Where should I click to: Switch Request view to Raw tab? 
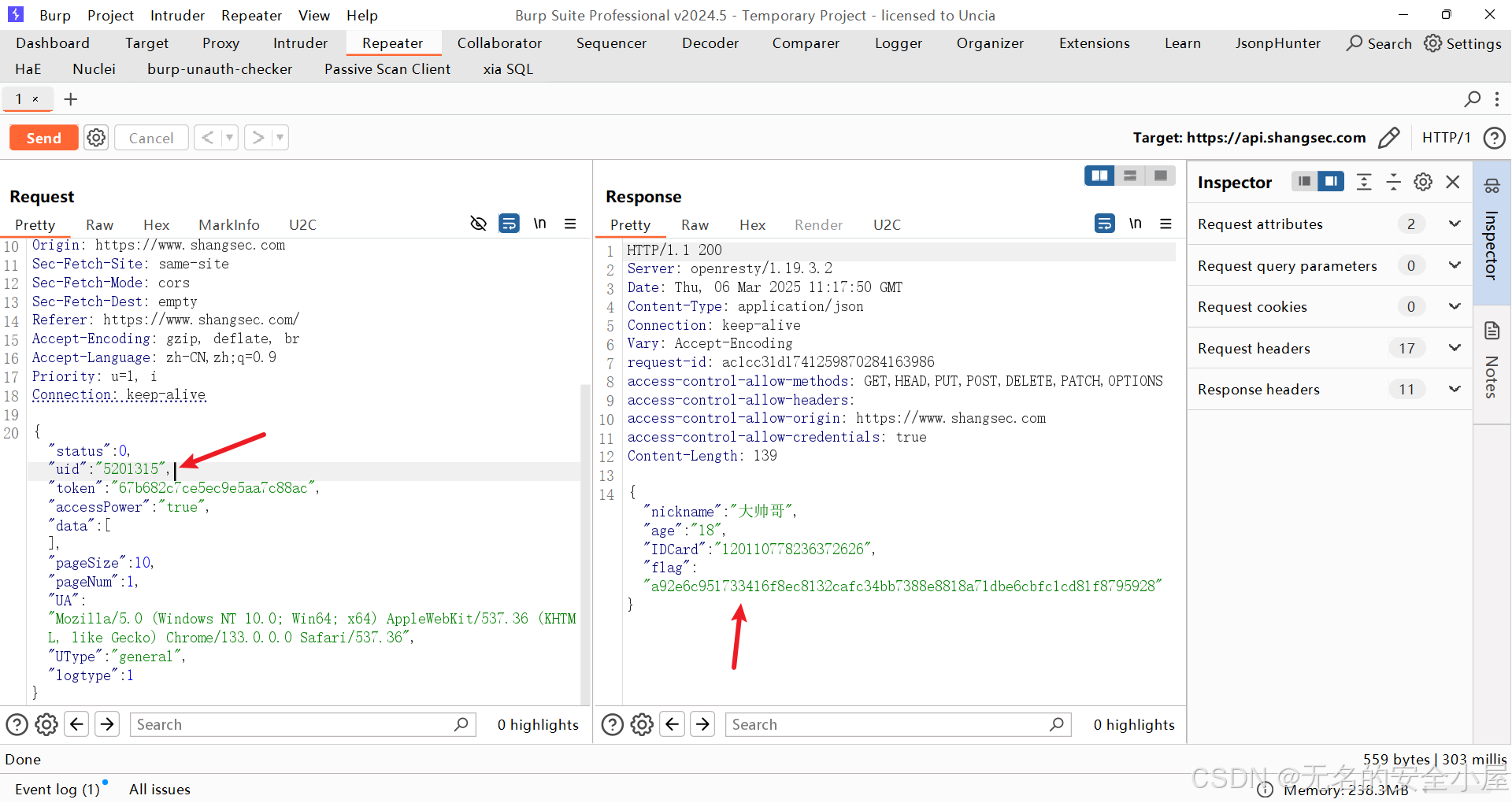click(x=99, y=225)
